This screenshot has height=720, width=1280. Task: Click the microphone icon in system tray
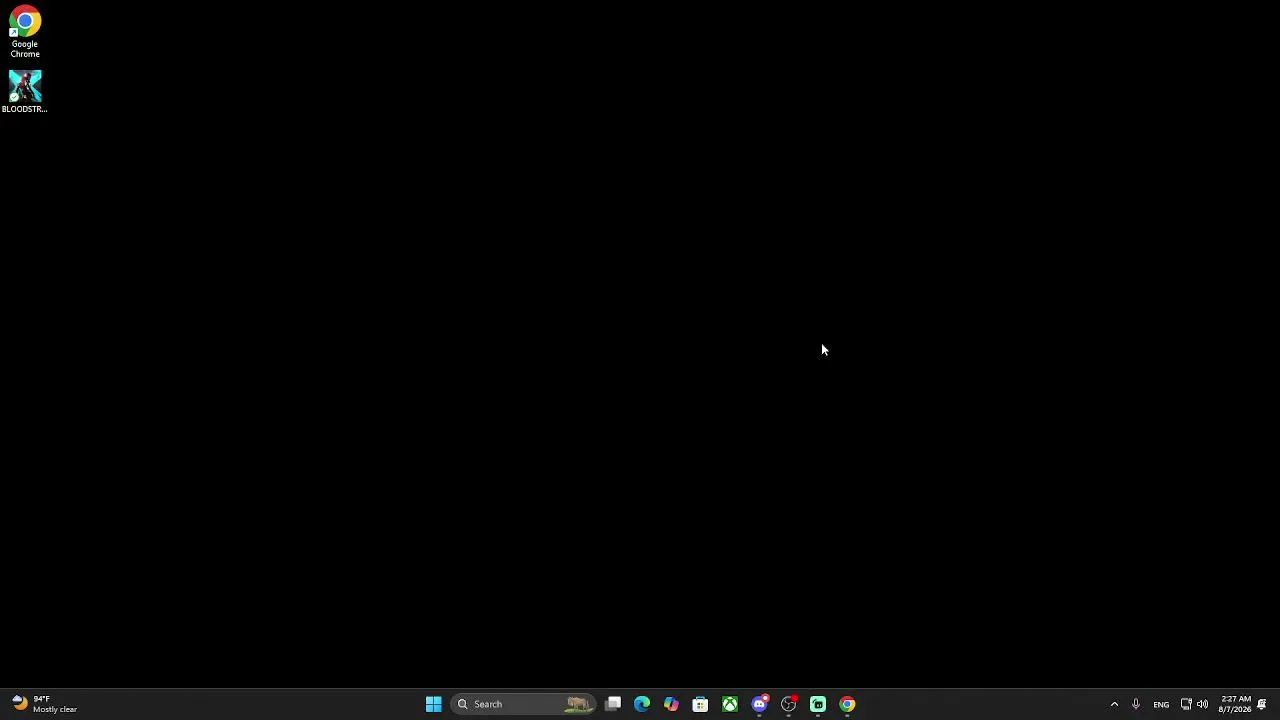point(1136,704)
